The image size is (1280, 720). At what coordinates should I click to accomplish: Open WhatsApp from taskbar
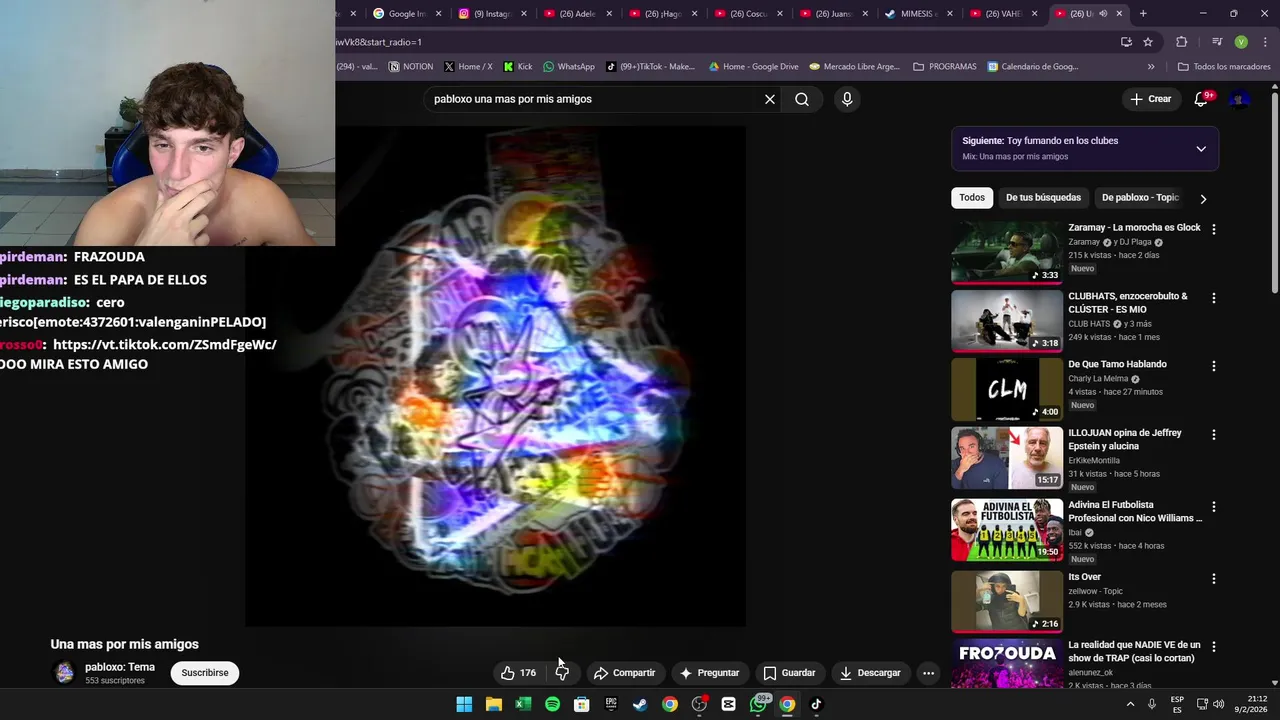click(758, 704)
